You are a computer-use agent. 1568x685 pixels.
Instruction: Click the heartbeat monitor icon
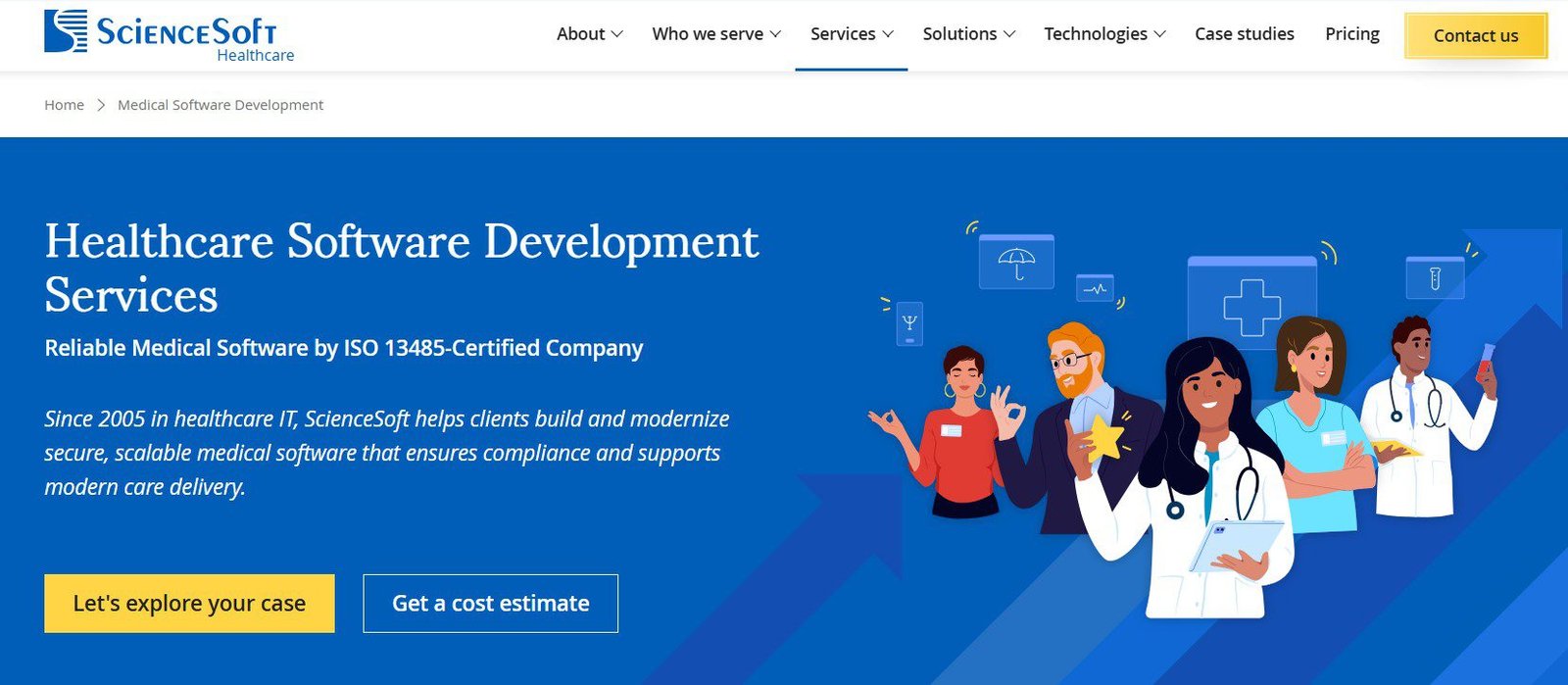[x=1095, y=288]
